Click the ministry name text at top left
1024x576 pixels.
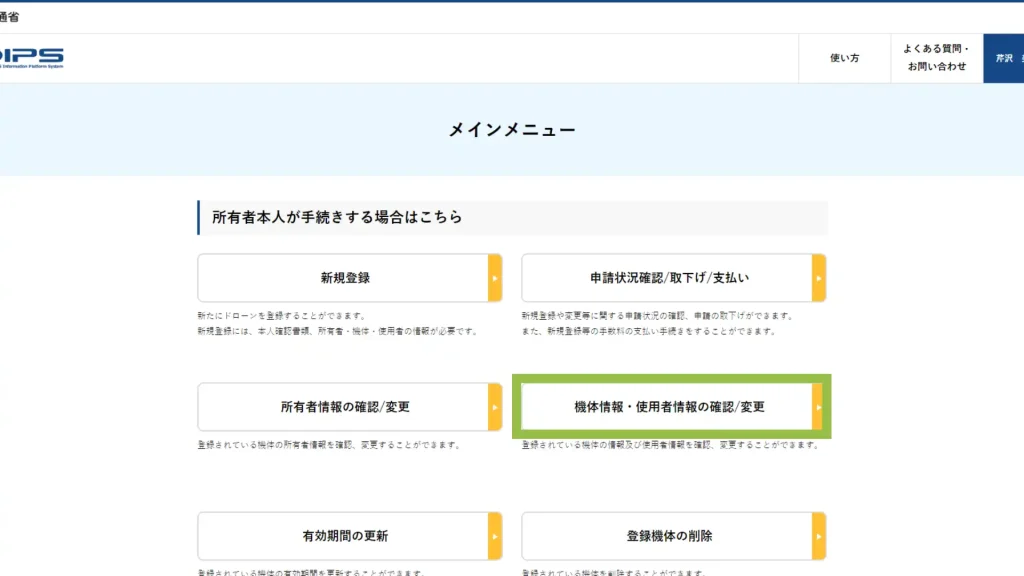click(10, 17)
